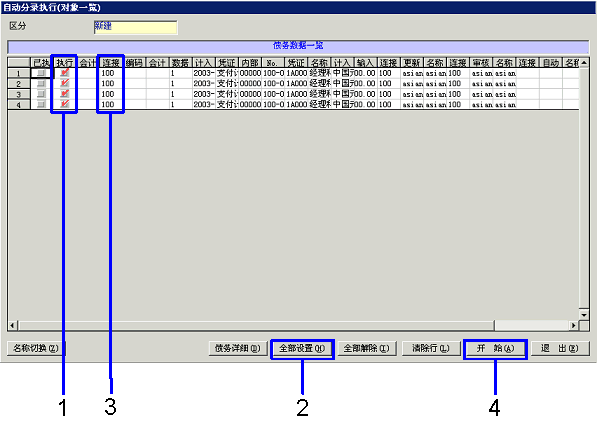This screenshot has width=597, height=423.
Task: Click the horizontal scrollbar left arrow
Action: pyautogui.click(x=13, y=326)
